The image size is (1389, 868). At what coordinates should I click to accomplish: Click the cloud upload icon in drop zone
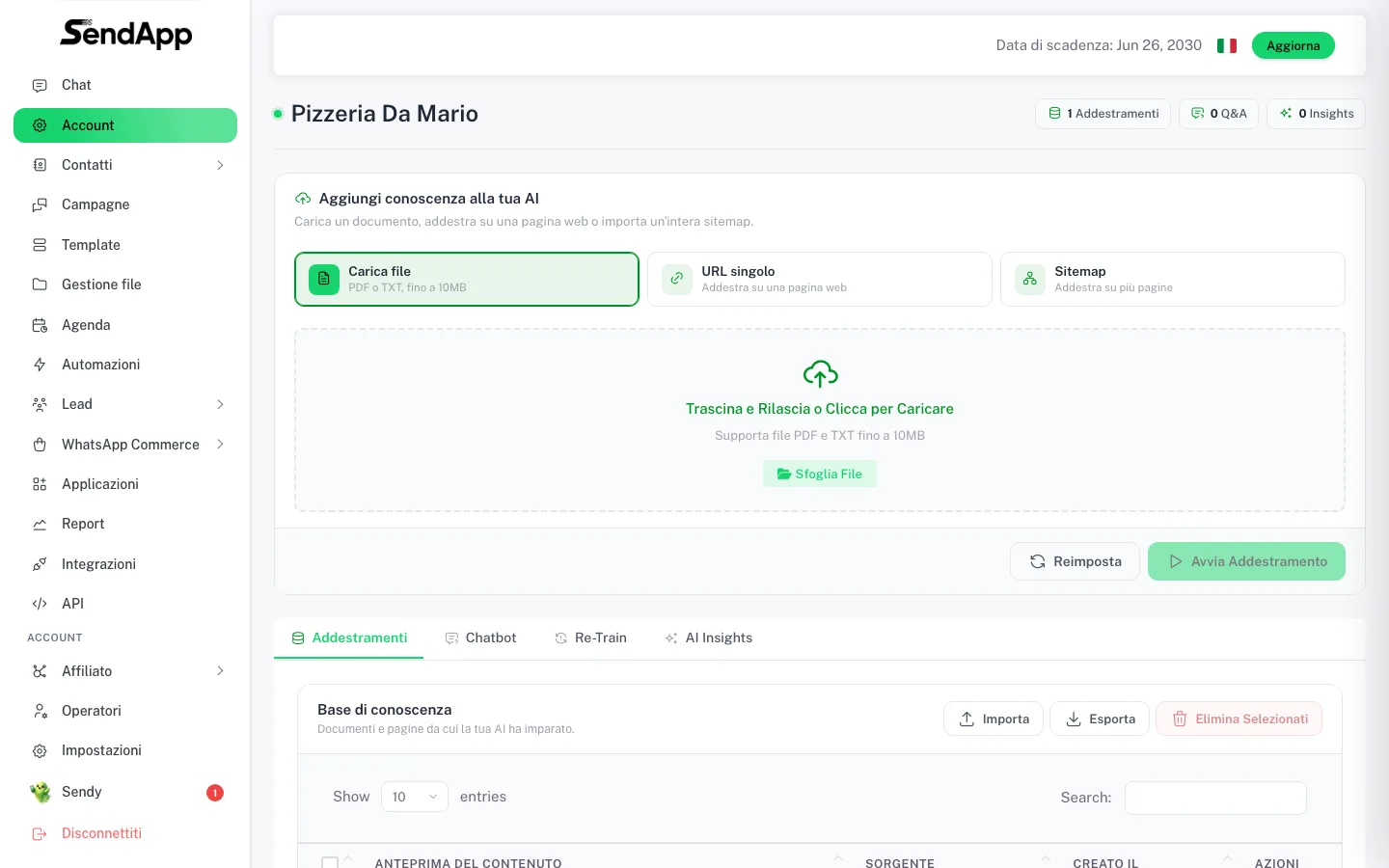820,374
